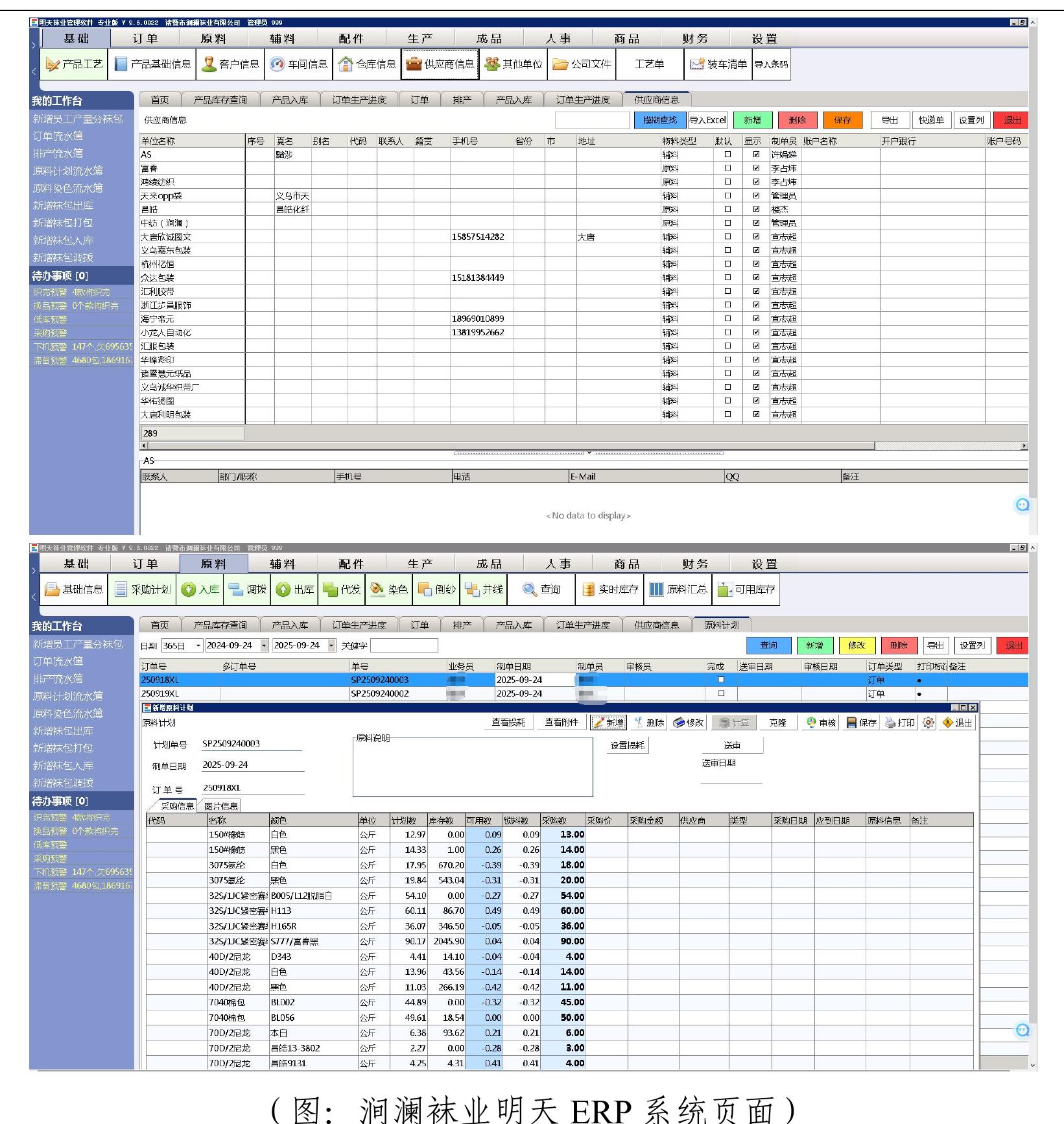Expand the 365日 date range dropdown
The height and width of the screenshot is (1124, 1064).
click(198, 645)
